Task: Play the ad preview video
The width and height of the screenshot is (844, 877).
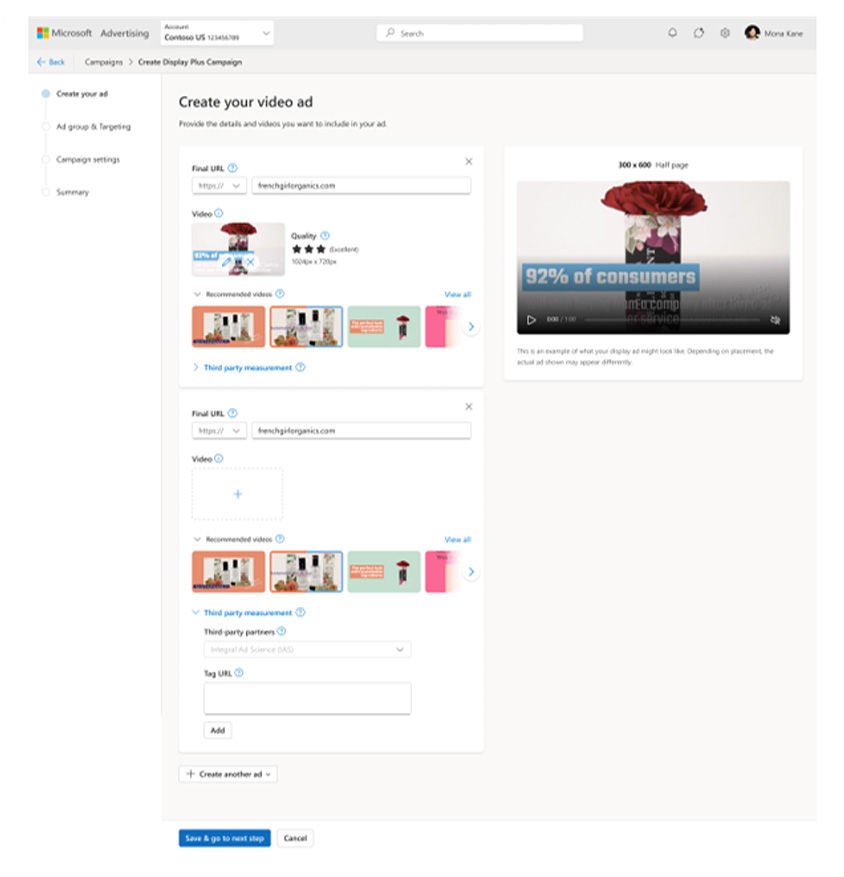Action: coord(531,320)
